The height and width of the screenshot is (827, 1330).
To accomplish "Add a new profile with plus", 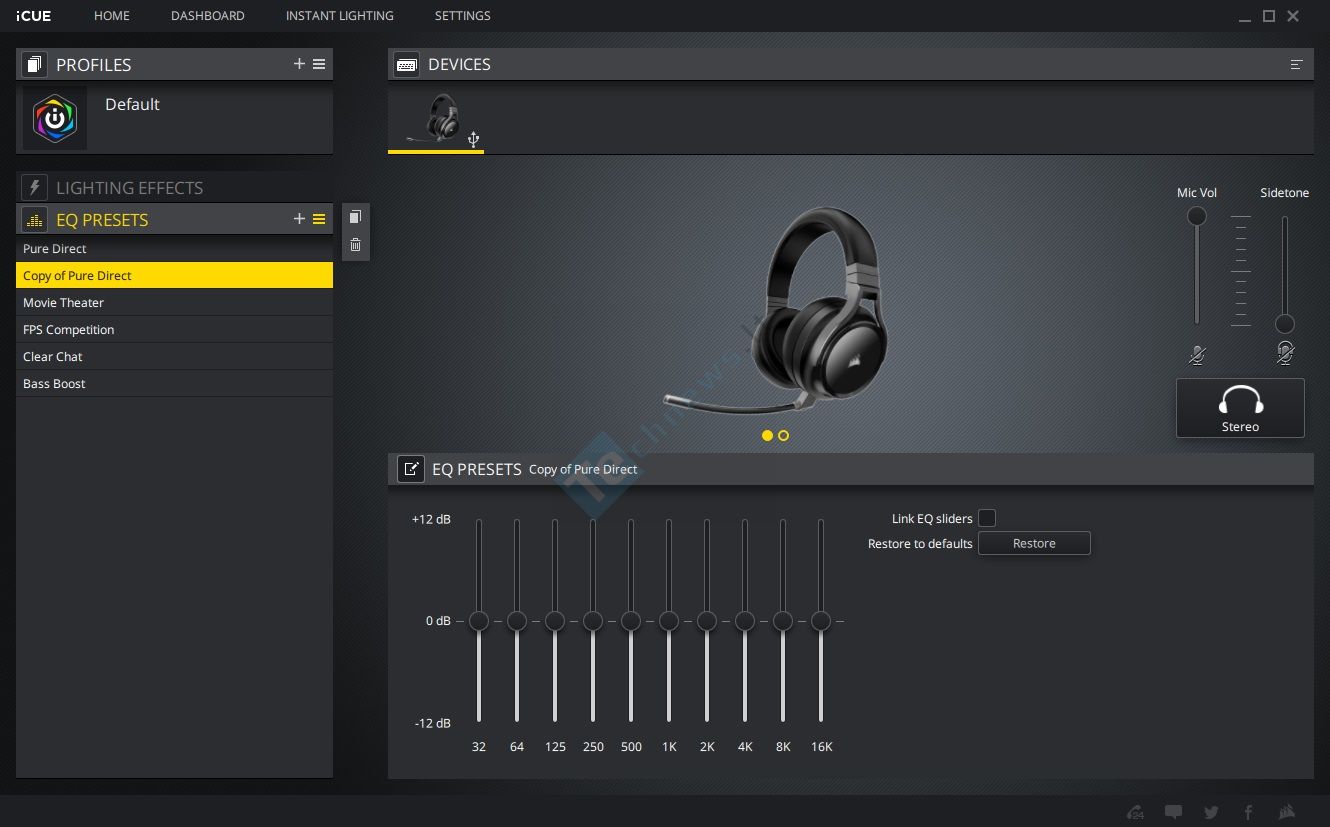I will 299,64.
